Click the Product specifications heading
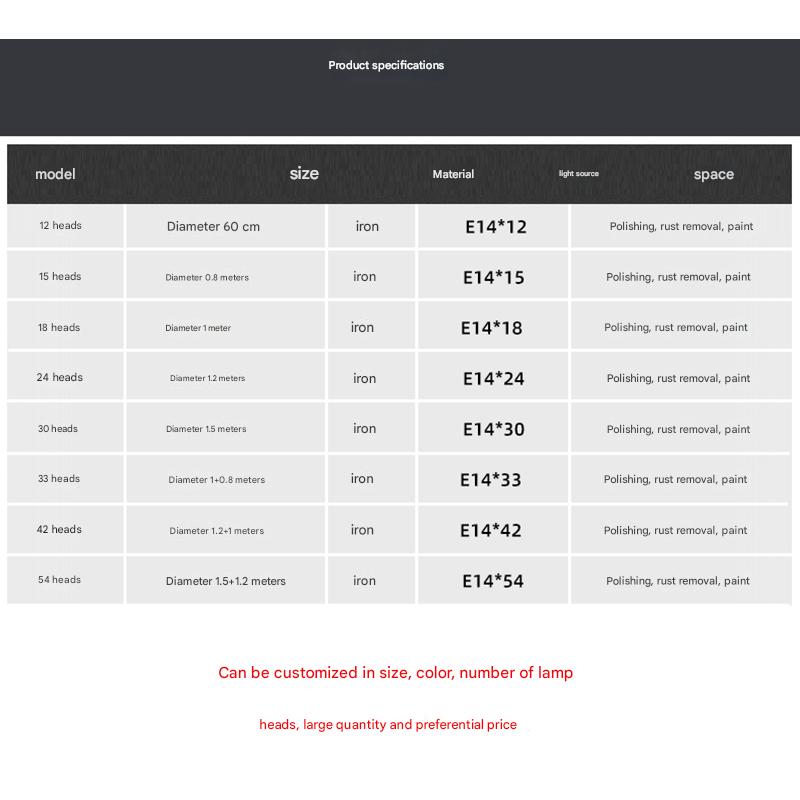This screenshot has height=800, width=800. click(386, 65)
